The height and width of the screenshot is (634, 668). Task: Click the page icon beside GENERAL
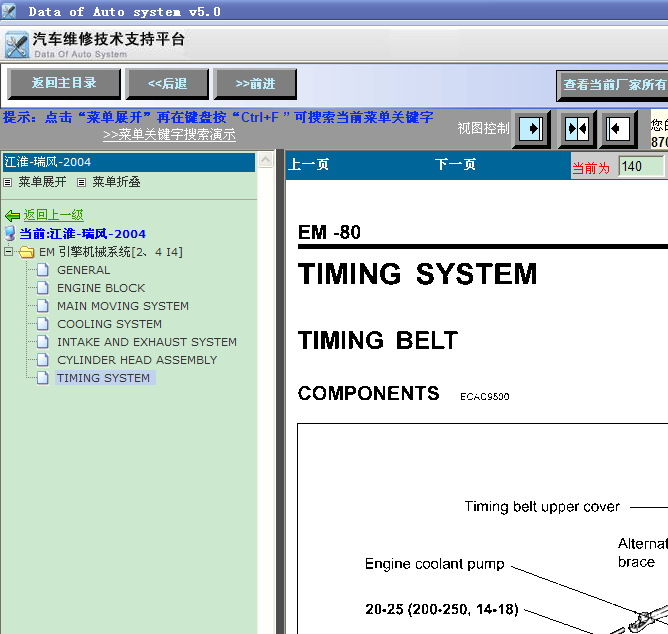click(43, 270)
